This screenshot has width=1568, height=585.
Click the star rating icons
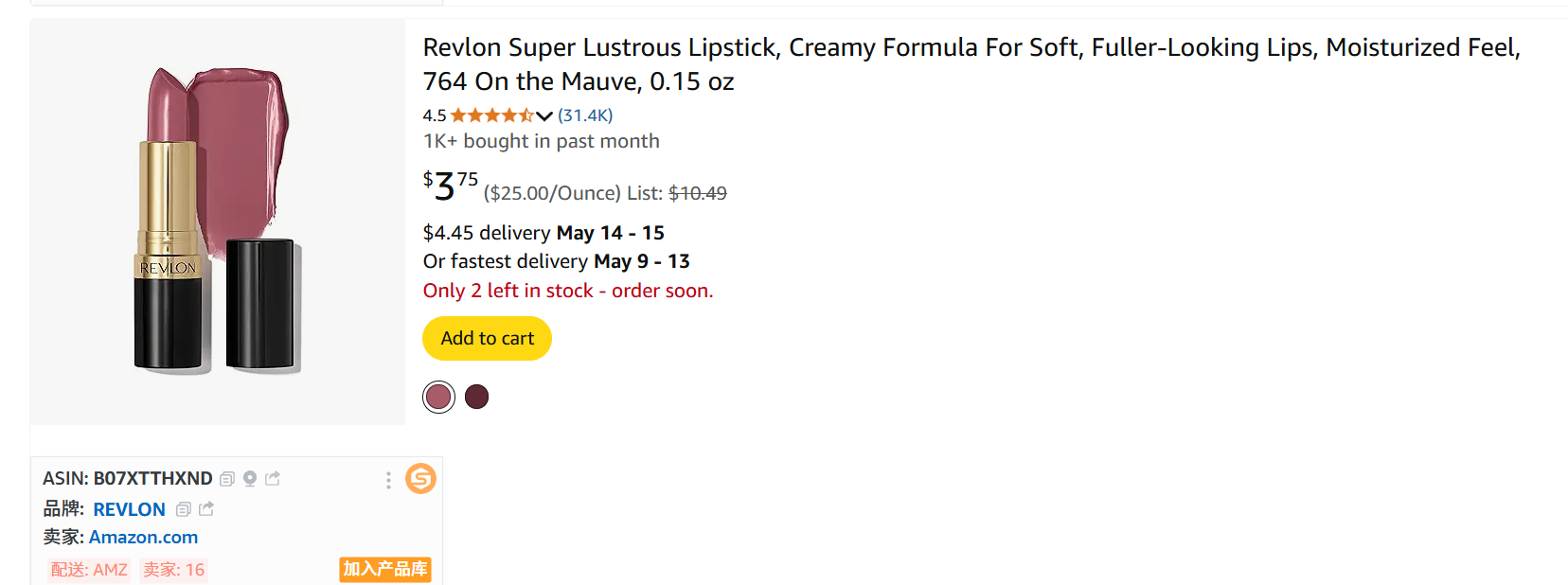(491, 115)
